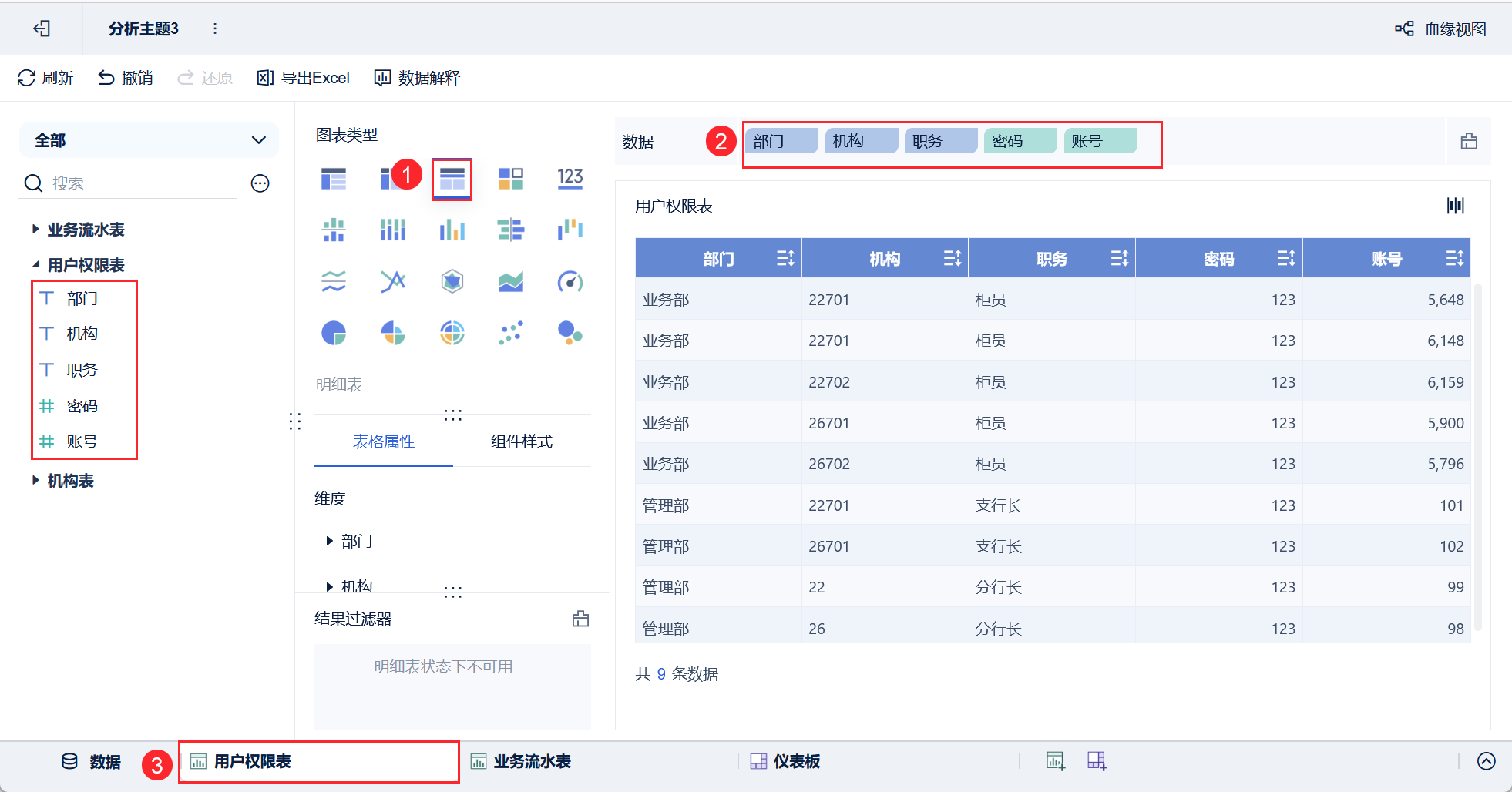
Task: Click the 密码 pill in the 数据 bar
Action: point(1020,141)
